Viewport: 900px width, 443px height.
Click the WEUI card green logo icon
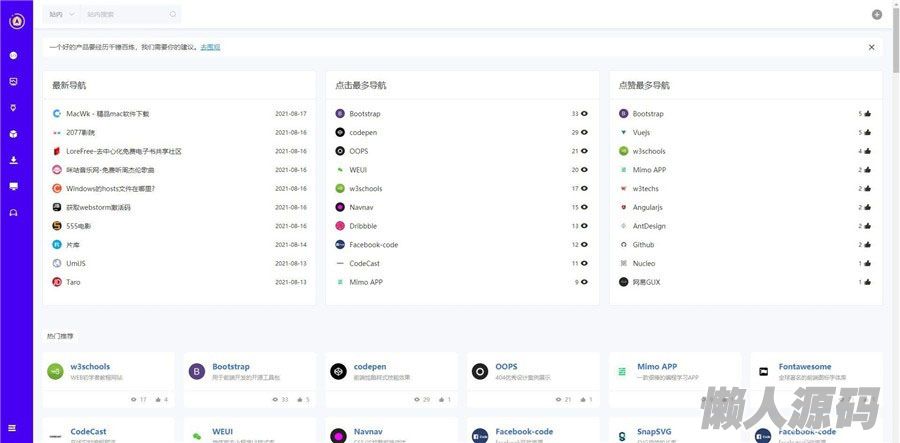point(197,437)
